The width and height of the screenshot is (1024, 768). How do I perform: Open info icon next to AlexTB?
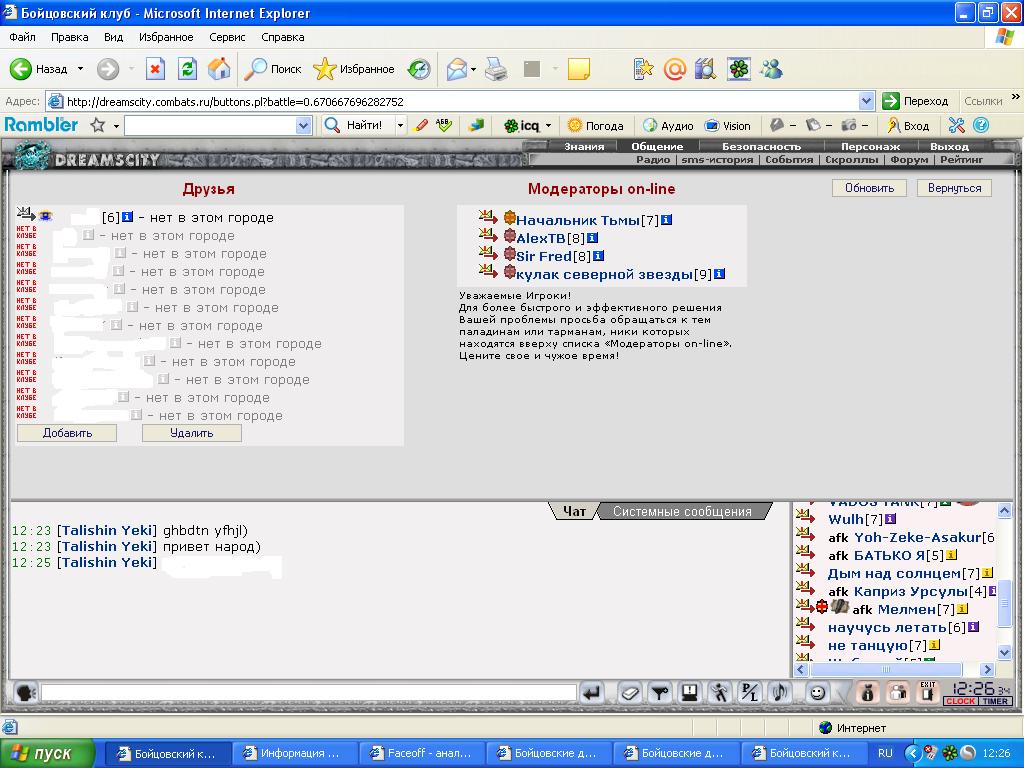[592, 238]
